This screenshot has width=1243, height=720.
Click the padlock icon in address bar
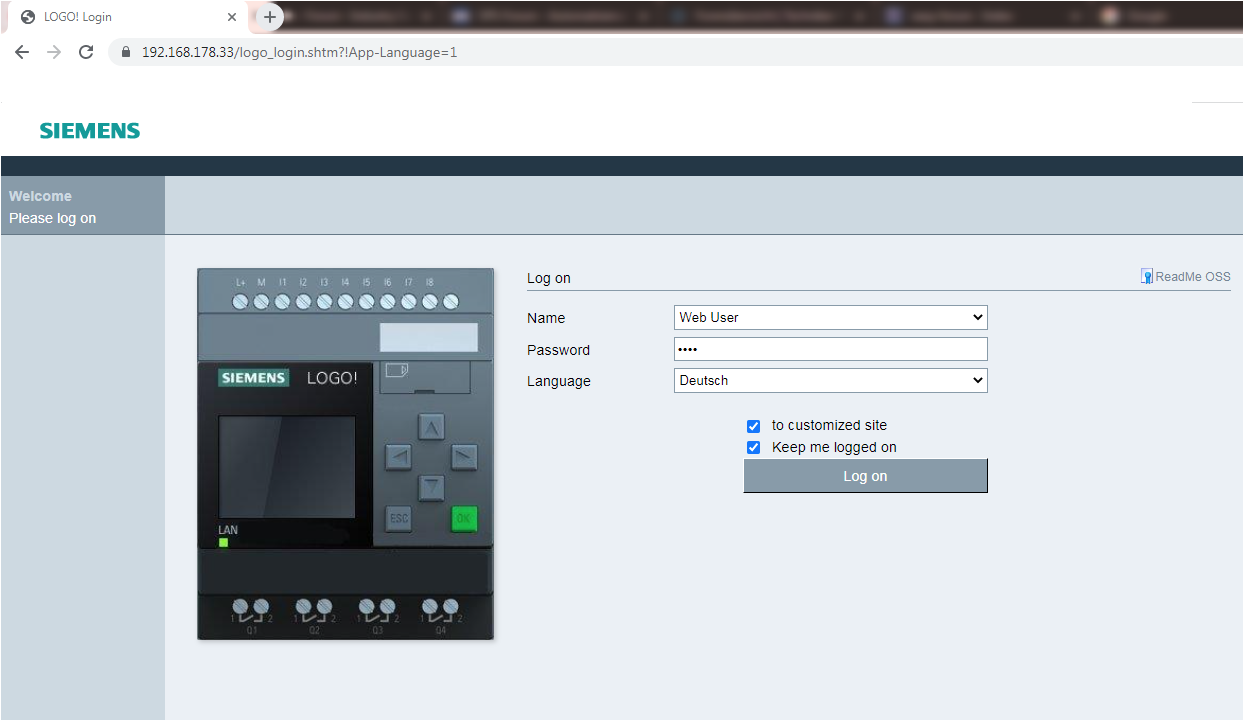tap(126, 52)
